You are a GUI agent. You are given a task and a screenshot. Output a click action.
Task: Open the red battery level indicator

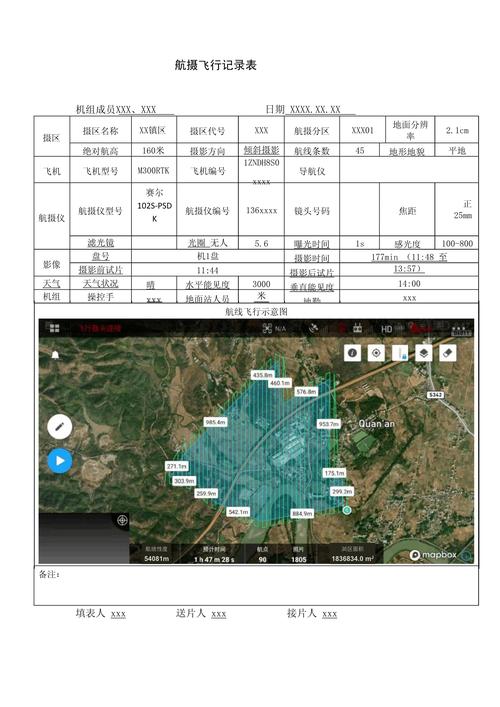click(420, 328)
